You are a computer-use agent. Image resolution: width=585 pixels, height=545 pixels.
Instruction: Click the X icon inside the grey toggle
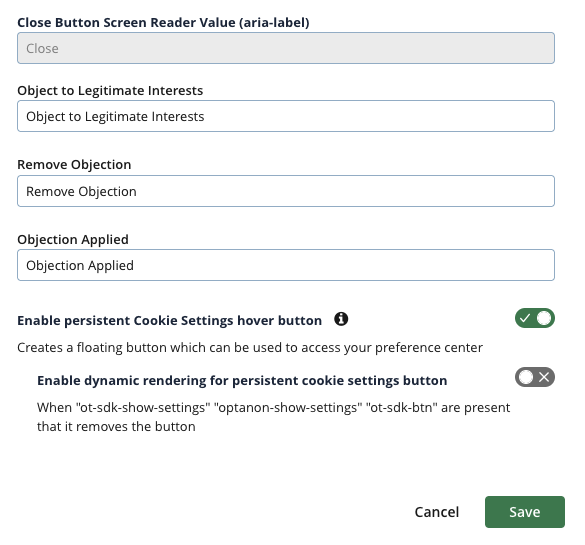pyautogui.click(x=544, y=377)
